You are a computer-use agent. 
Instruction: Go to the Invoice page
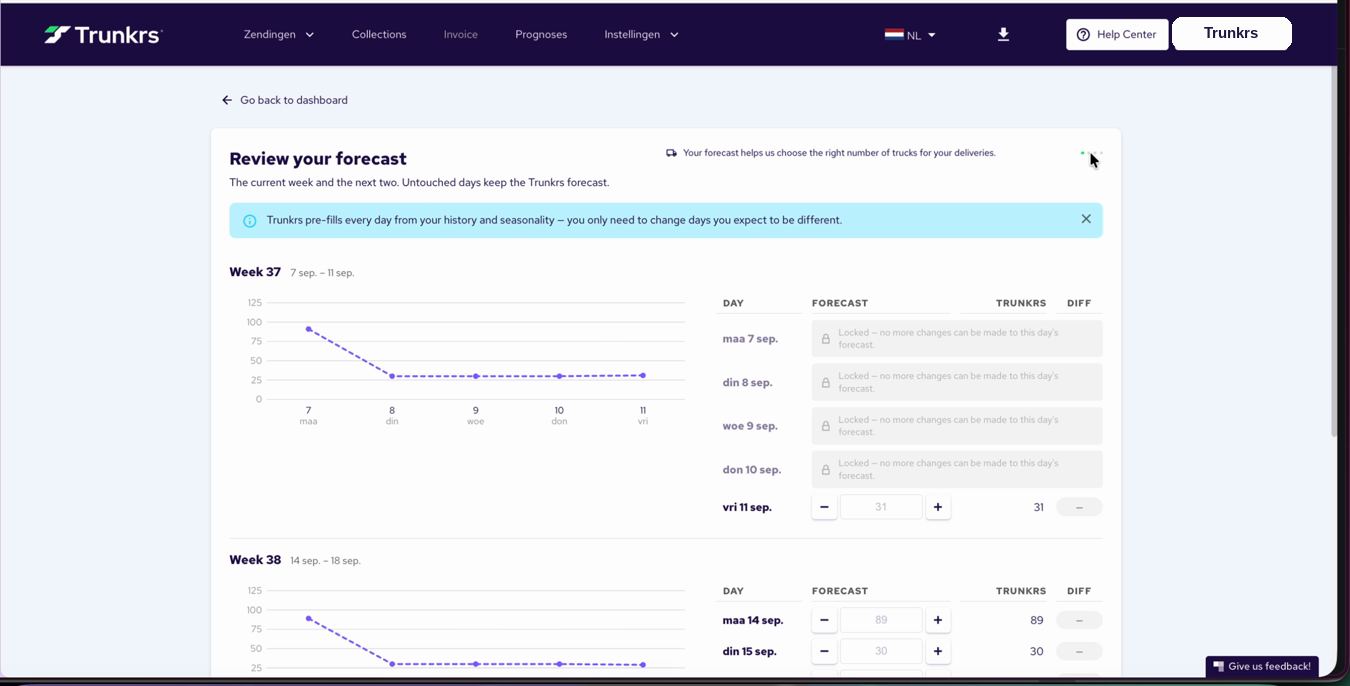(x=461, y=34)
